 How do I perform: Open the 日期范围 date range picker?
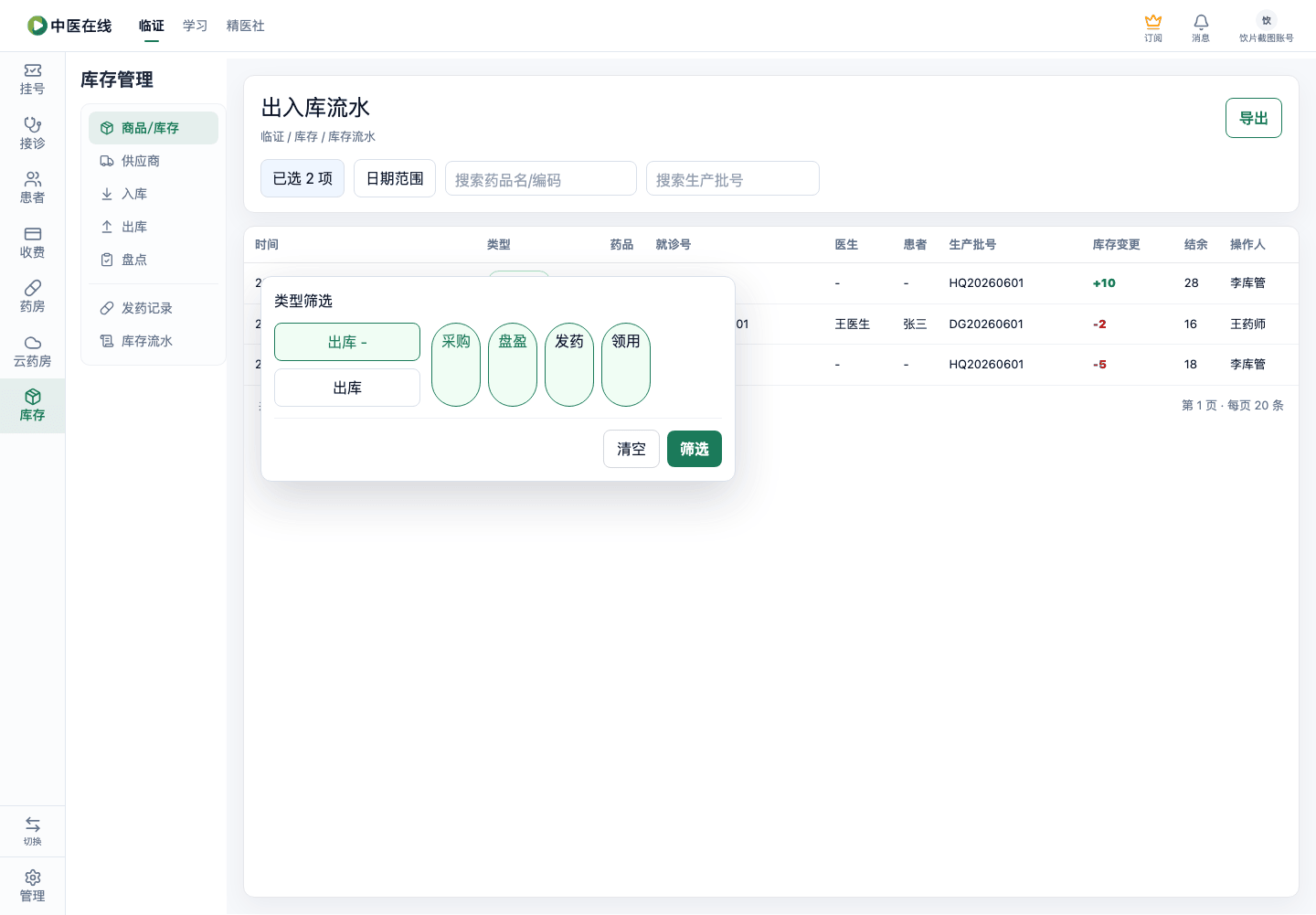click(395, 178)
